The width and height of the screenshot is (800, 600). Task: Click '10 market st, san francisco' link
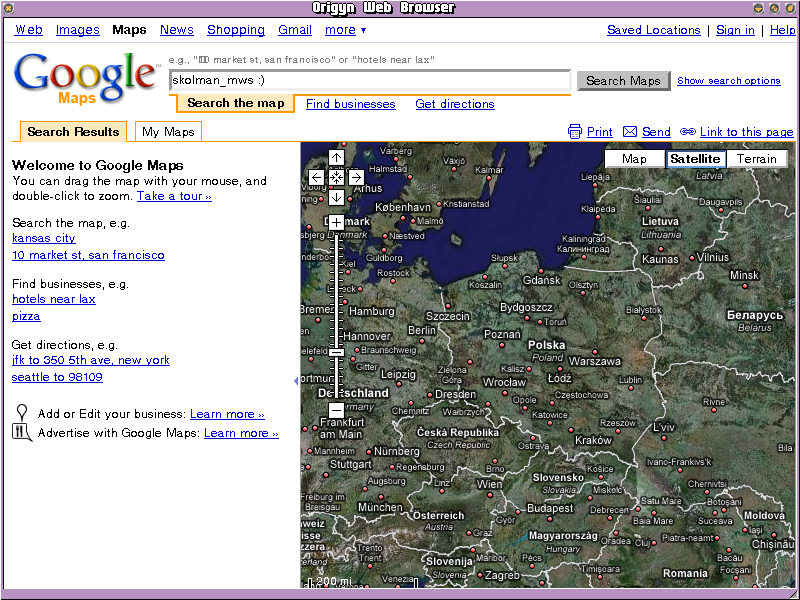[88, 255]
